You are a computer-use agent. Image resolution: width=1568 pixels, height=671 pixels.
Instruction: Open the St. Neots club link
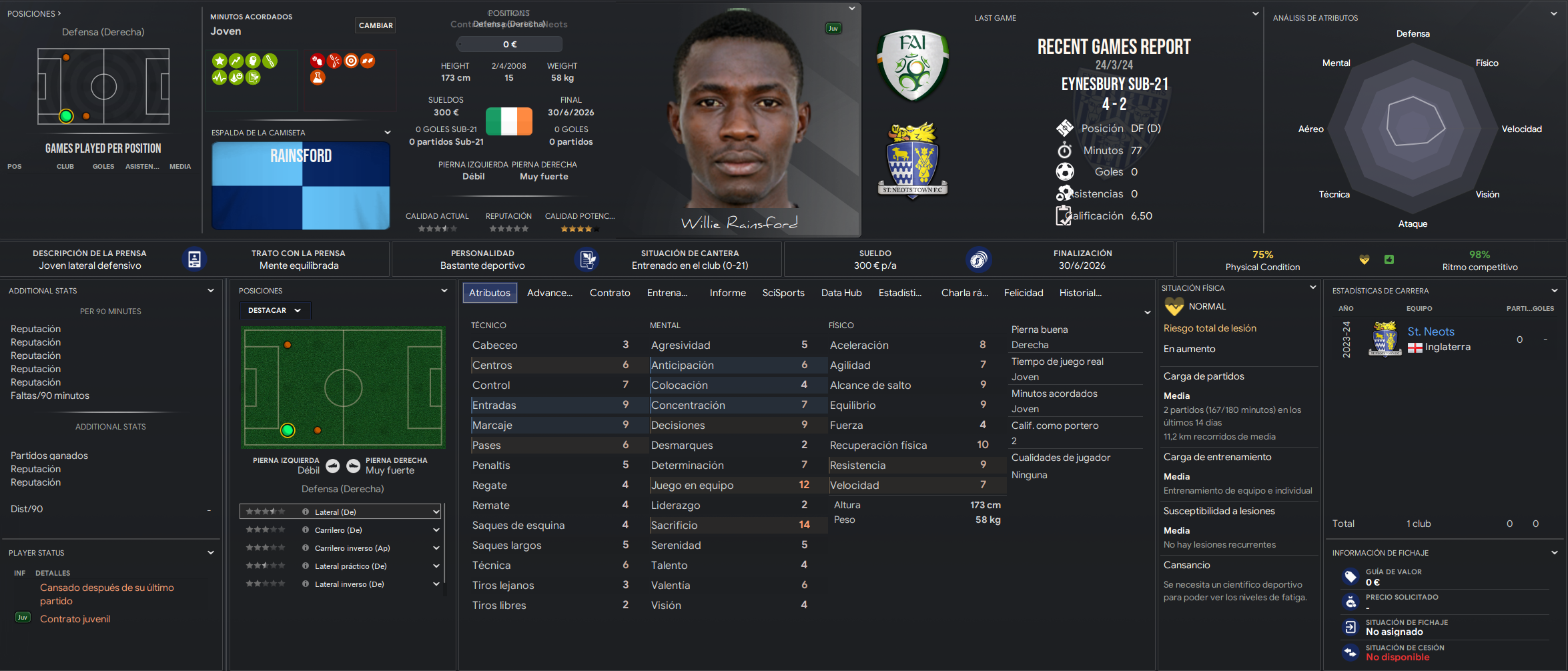click(1431, 331)
